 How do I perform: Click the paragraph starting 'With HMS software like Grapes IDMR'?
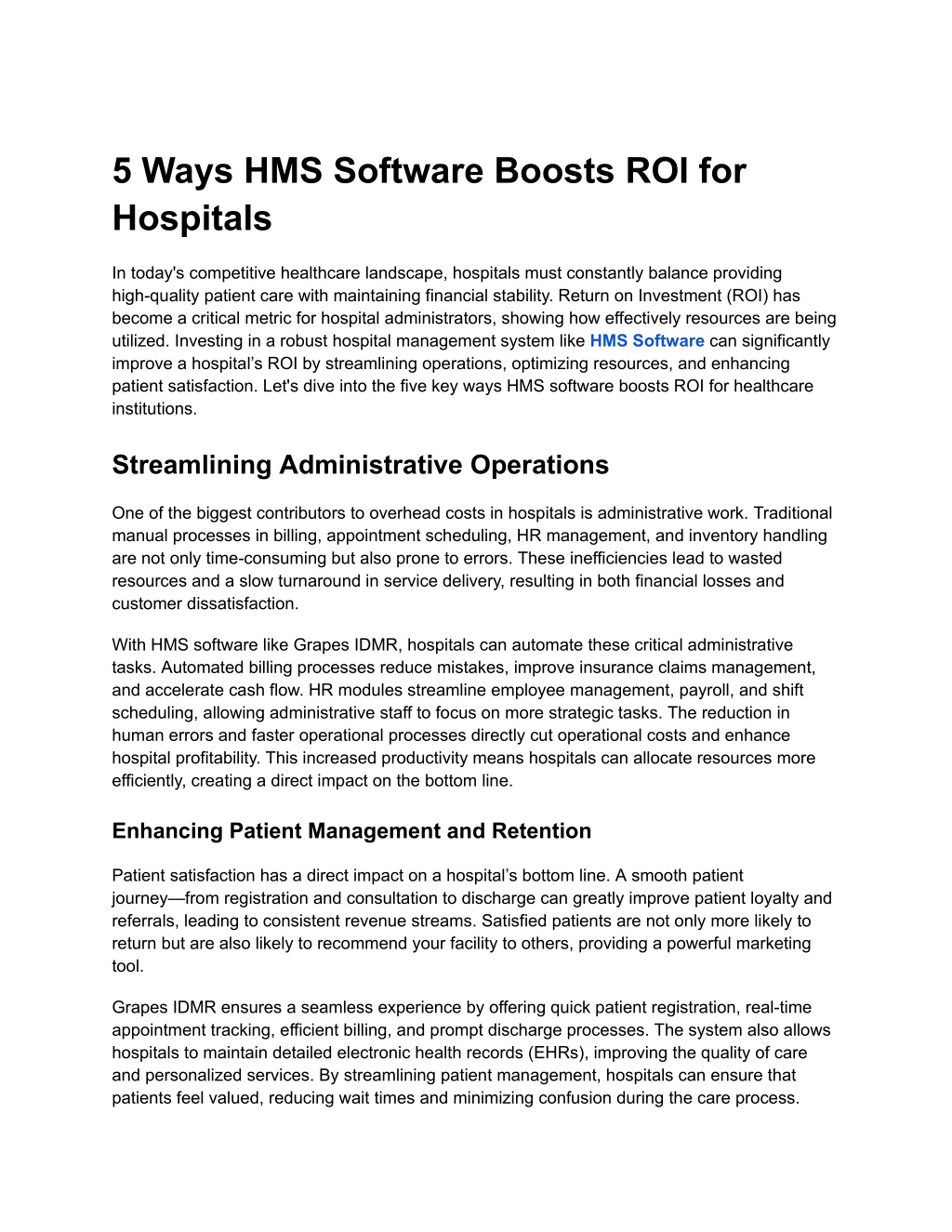tap(465, 713)
